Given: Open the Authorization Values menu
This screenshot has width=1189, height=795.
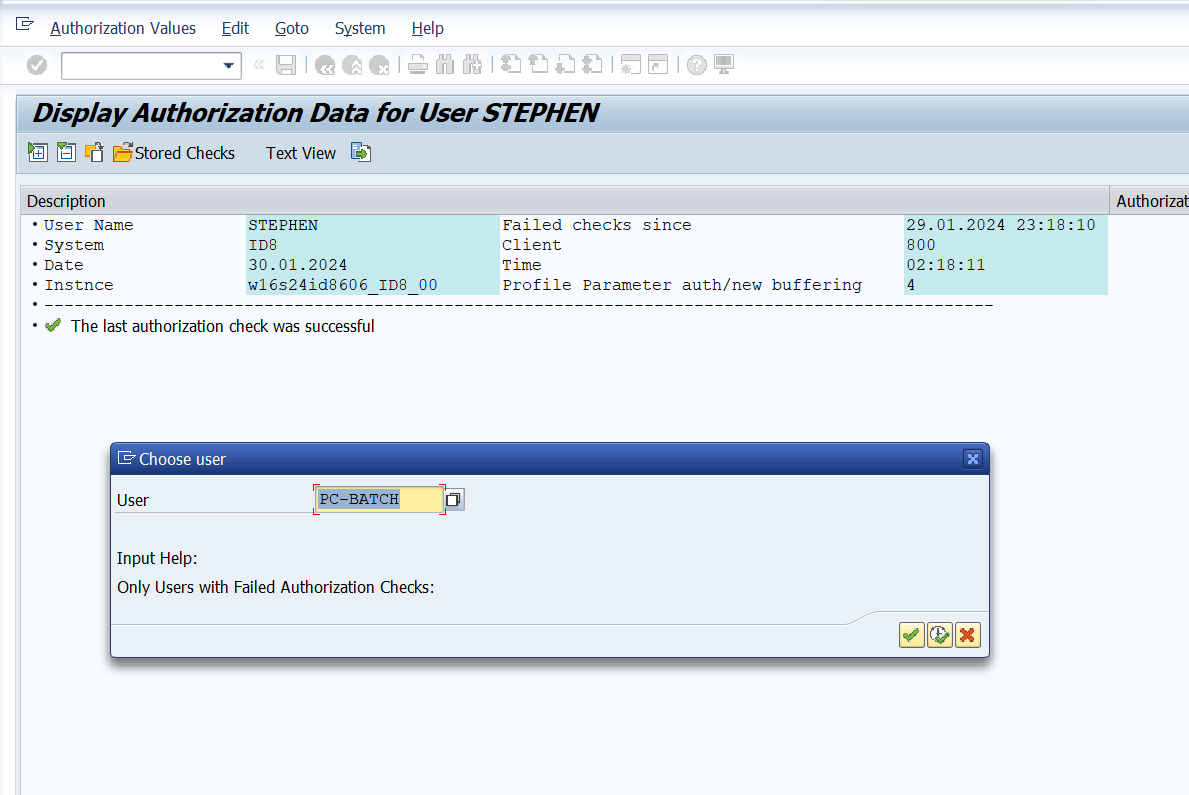Looking at the screenshot, I should 123,28.
